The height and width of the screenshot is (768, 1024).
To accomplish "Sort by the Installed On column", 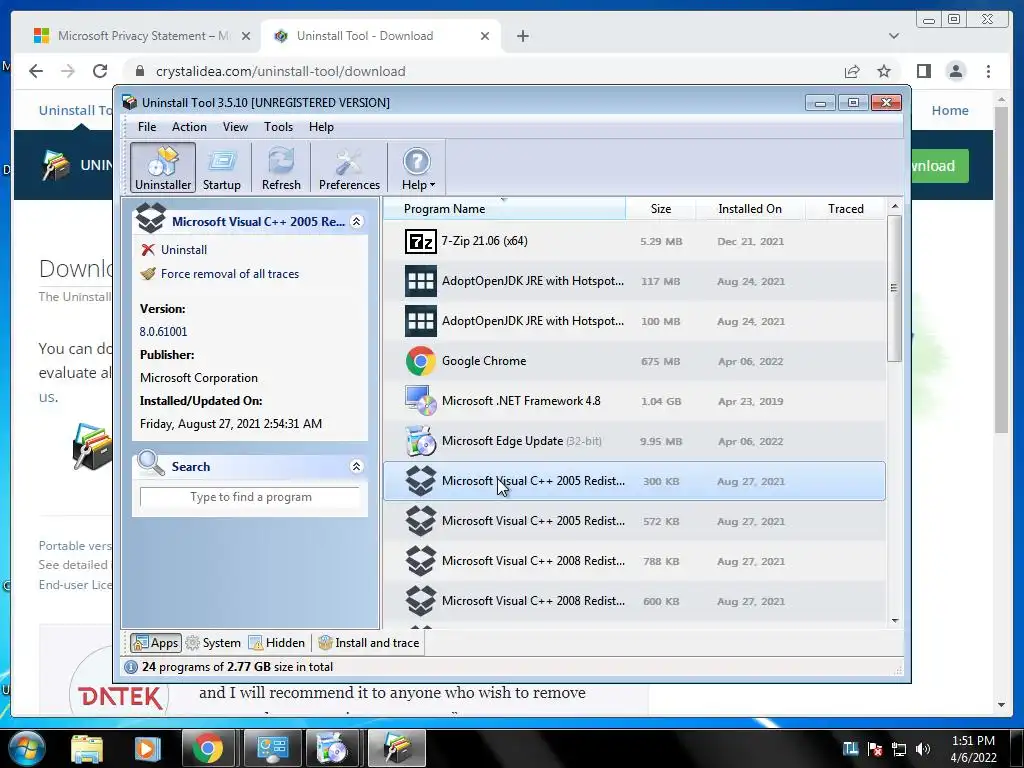I will [750, 208].
